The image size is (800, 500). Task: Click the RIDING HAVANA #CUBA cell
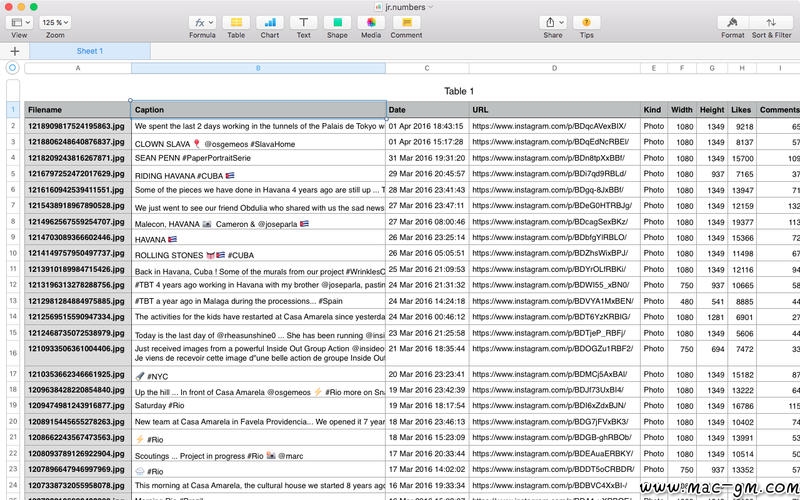tap(258, 174)
